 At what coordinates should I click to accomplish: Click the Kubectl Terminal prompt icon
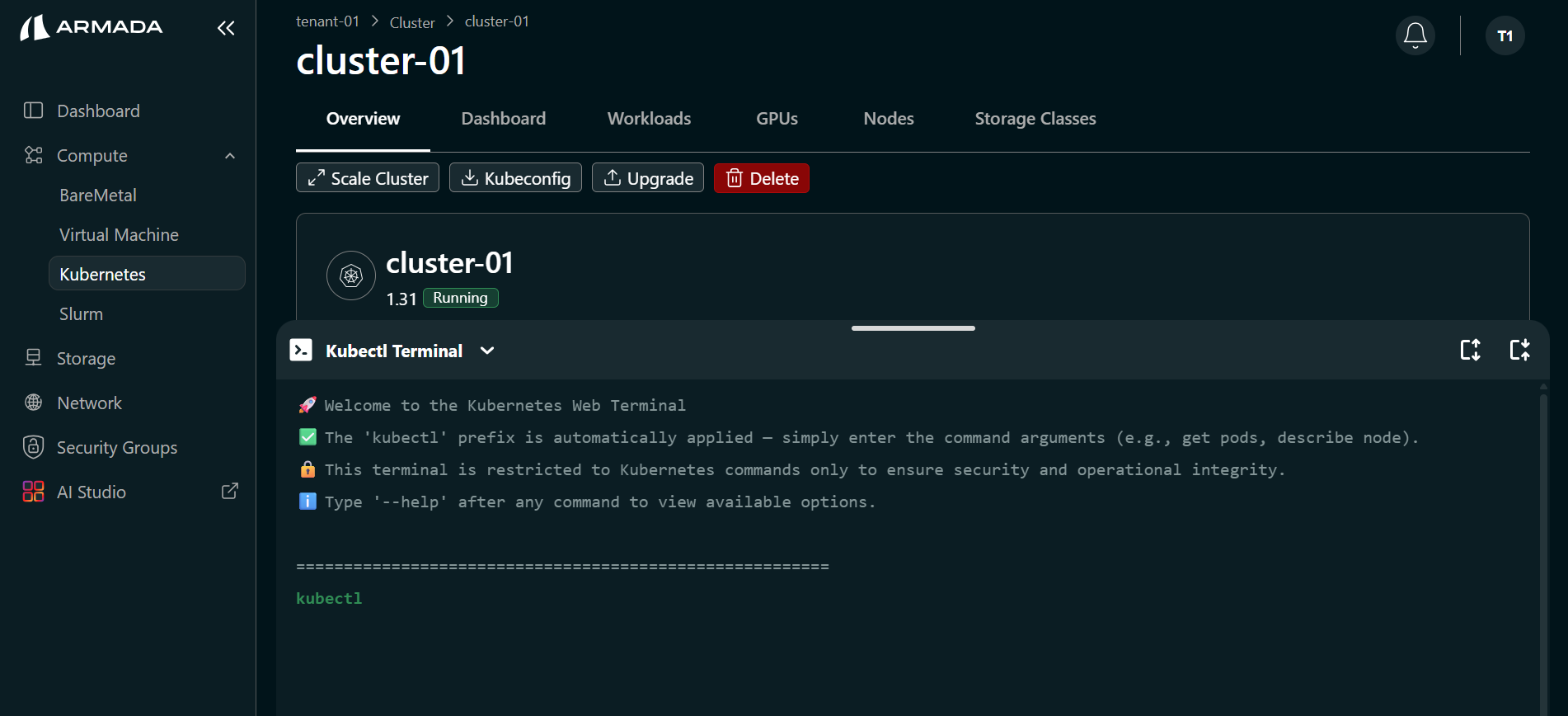(301, 351)
